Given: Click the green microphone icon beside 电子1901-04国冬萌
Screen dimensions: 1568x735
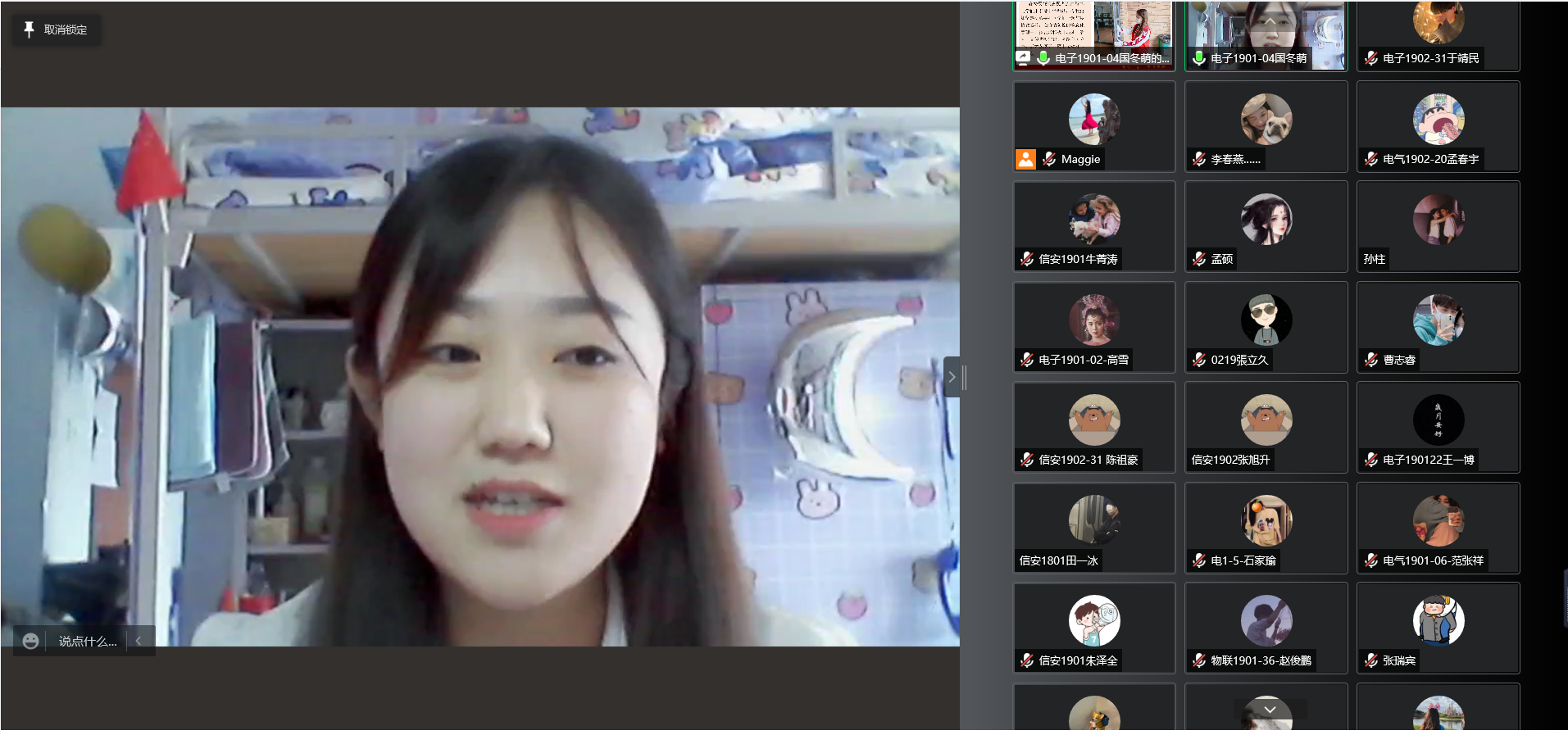Looking at the screenshot, I should (1199, 57).
